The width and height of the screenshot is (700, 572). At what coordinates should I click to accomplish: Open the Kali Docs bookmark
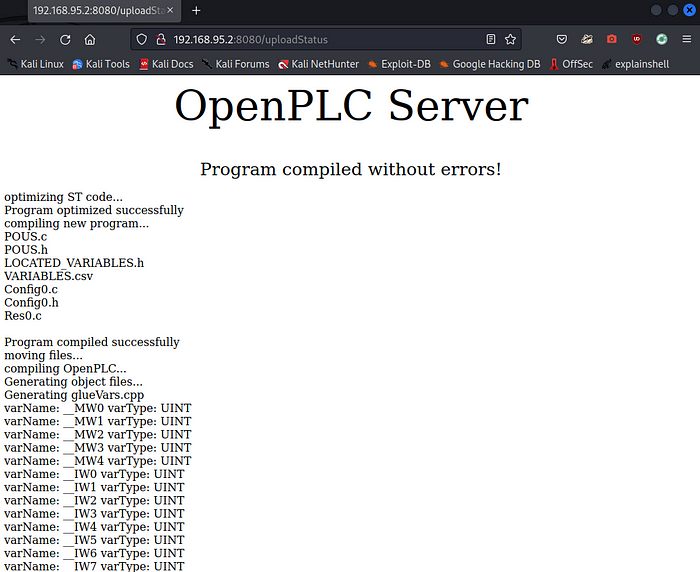point(167,64)
